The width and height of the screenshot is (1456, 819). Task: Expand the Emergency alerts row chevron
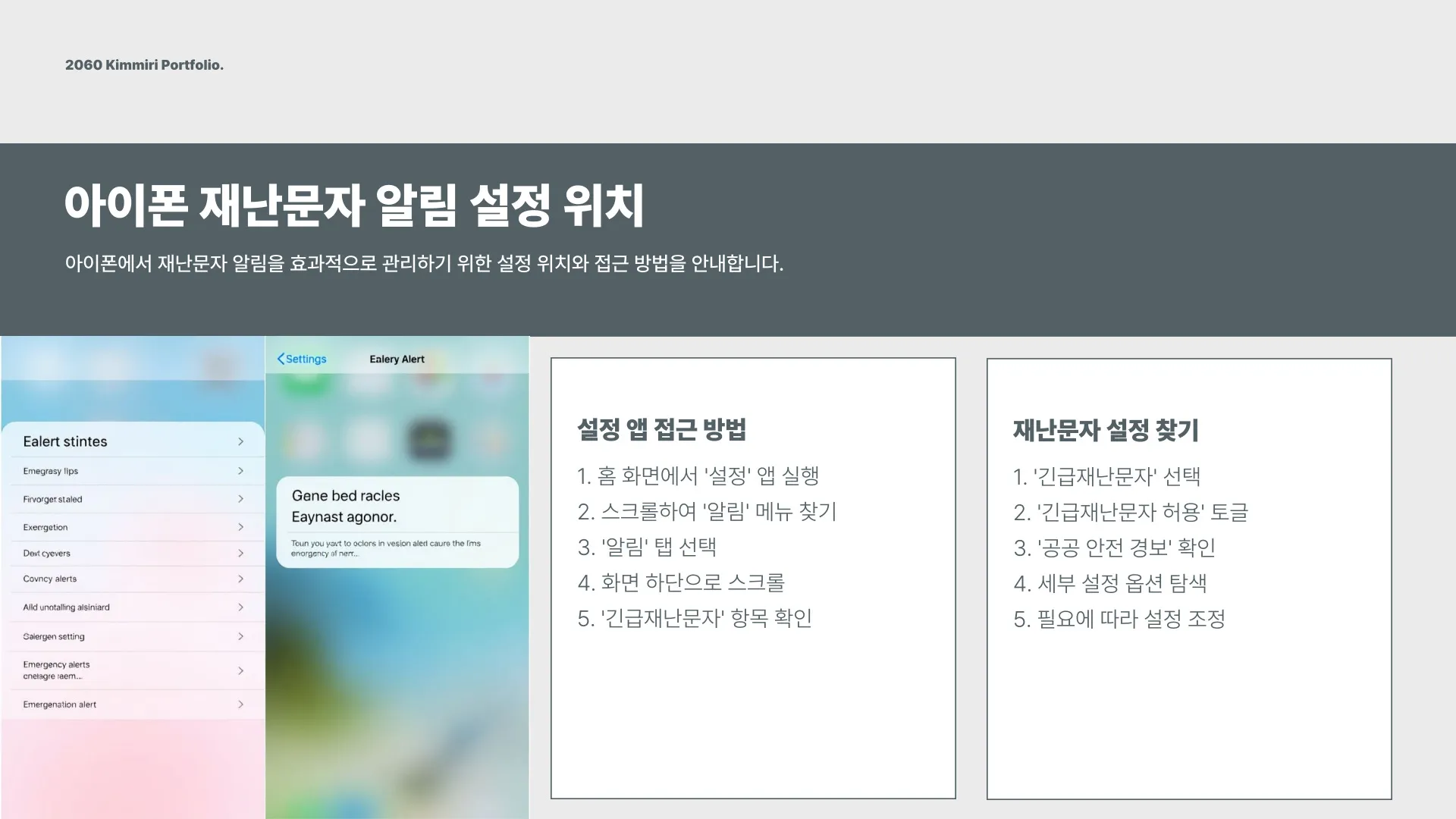point(240,670)
